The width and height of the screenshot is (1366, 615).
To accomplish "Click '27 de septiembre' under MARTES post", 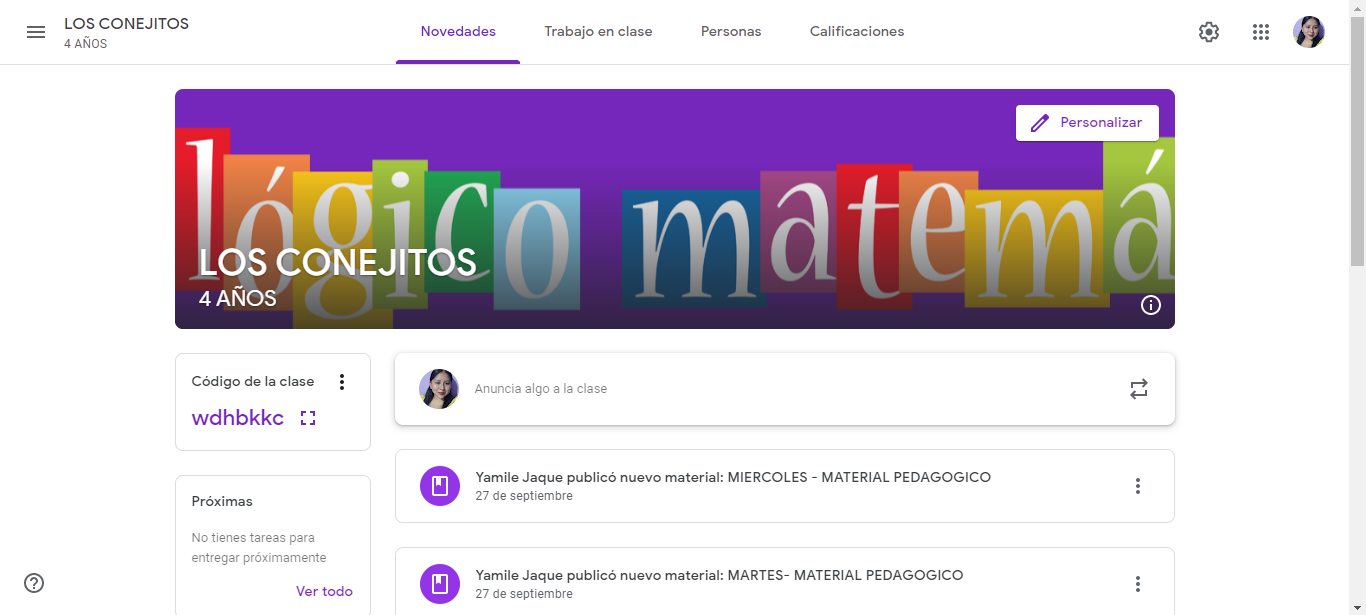I will point(524,594).
